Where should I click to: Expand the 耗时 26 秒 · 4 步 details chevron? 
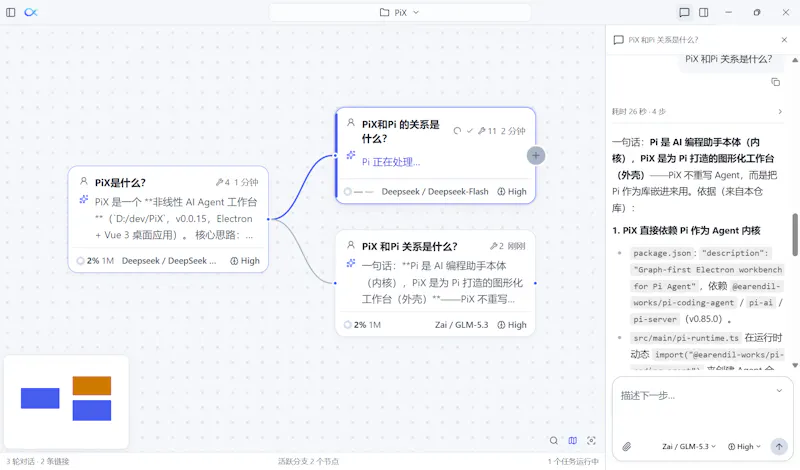(x=780, y=111)
